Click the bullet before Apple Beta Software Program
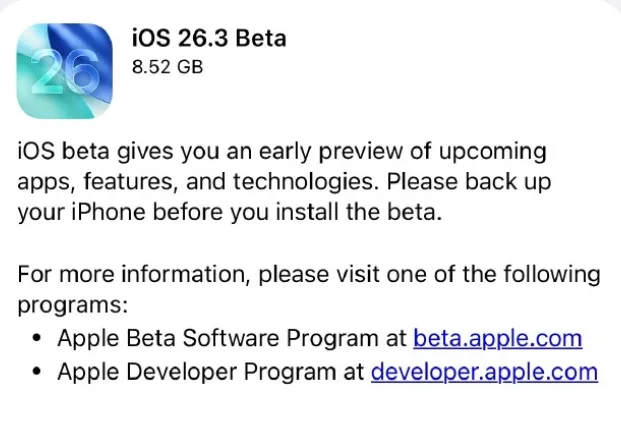This screenshot has width=621, height=437. [36, 339]
